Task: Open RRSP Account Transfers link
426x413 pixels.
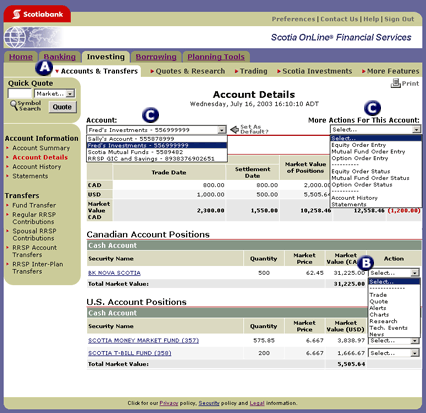Action: (x=34, y=251)
